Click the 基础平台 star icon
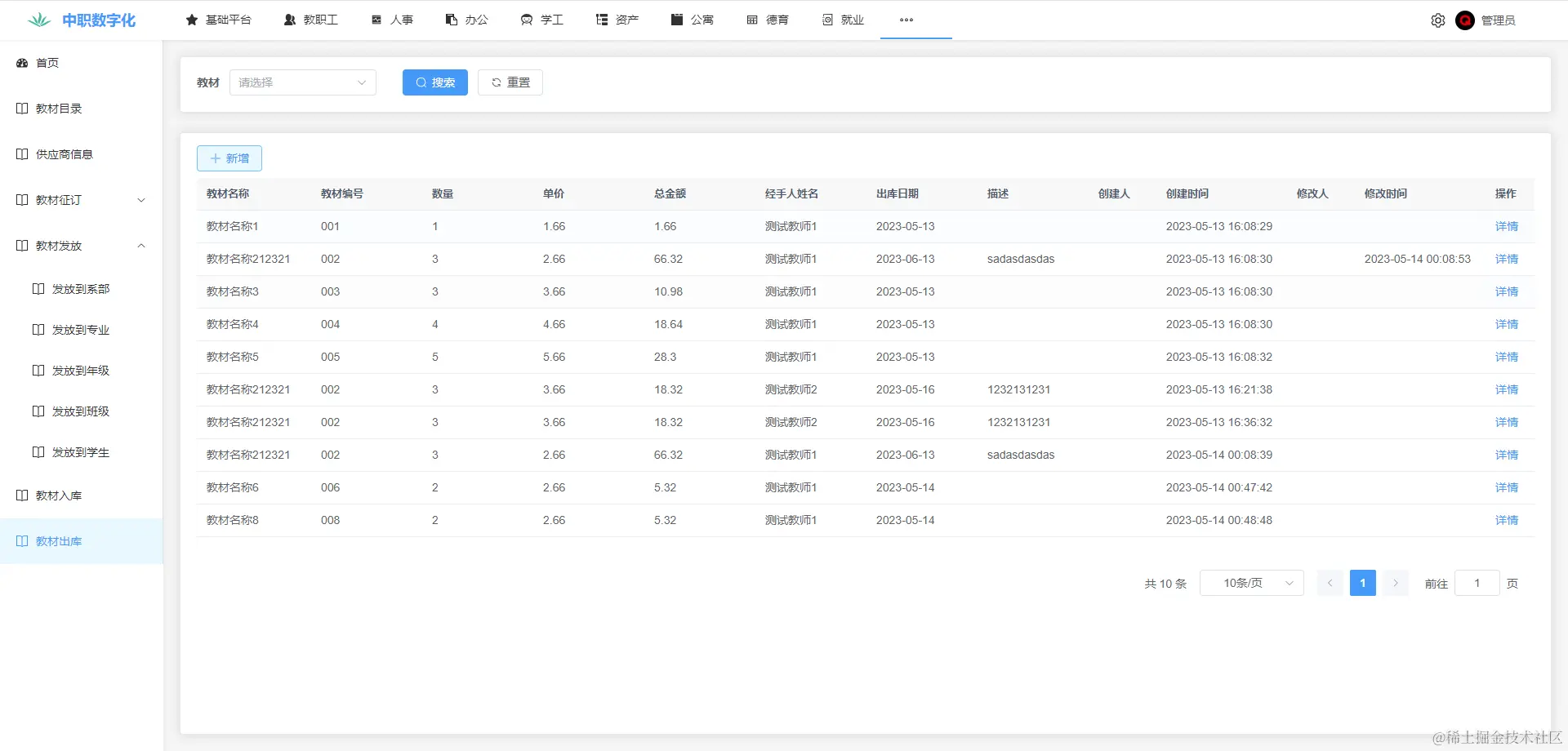This screenshot has width=1568, height=751. [x=192, y=20]
